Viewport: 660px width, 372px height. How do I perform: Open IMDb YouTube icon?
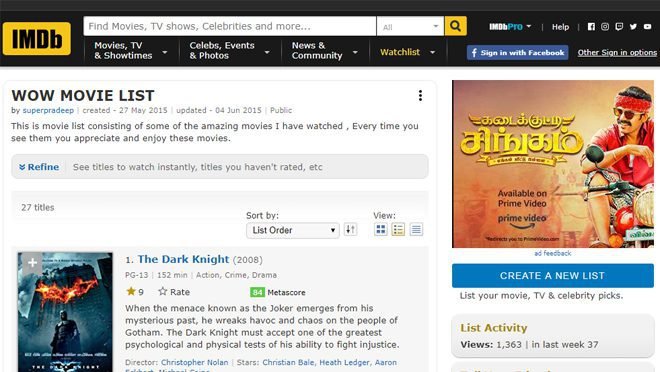tap(647, 27)
